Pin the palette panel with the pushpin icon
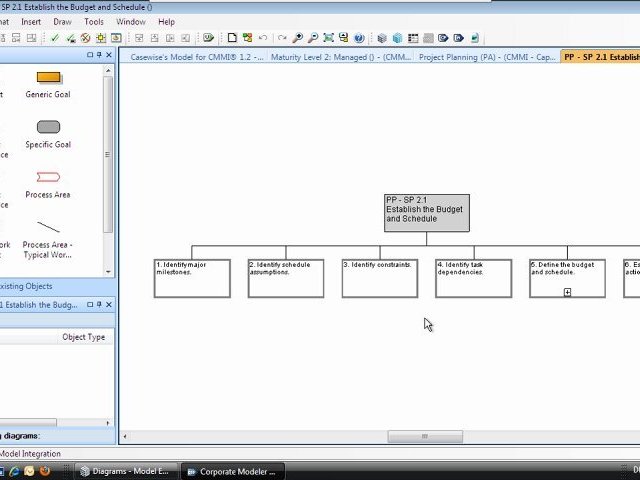This screenshot has height=480, width=640. [99, 55]
